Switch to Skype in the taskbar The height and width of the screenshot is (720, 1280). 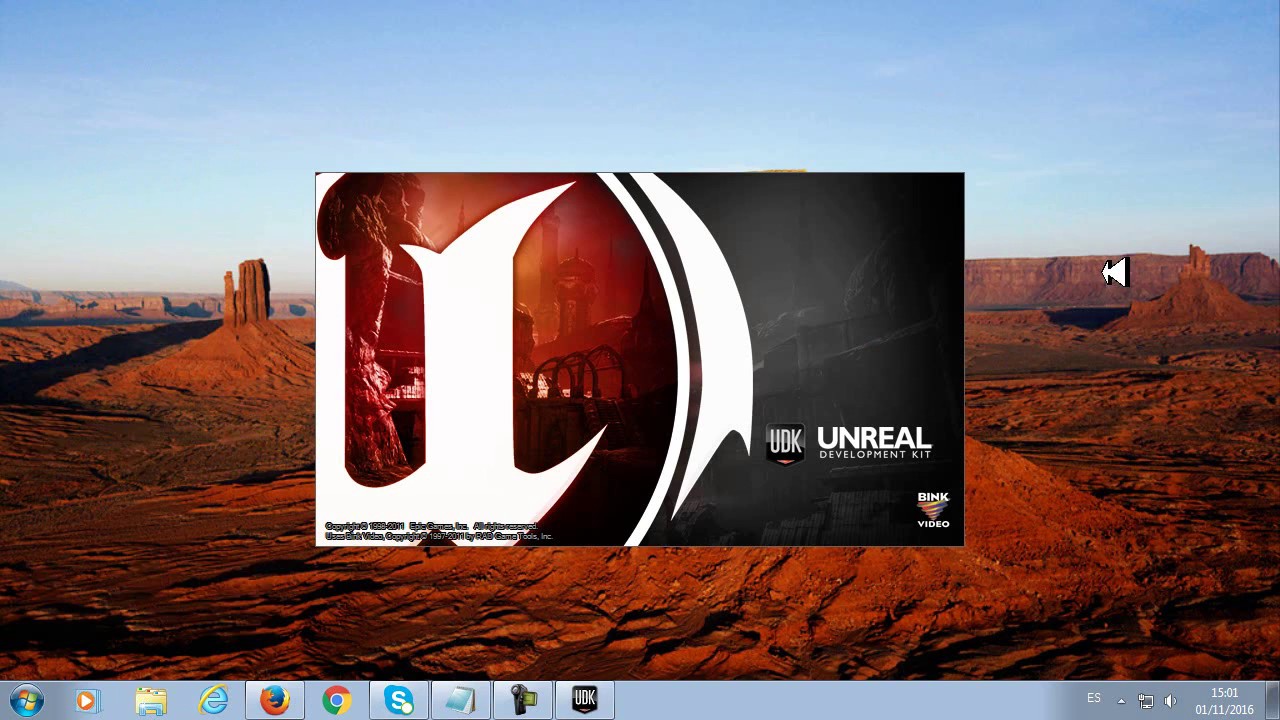(x=399, y=701)
